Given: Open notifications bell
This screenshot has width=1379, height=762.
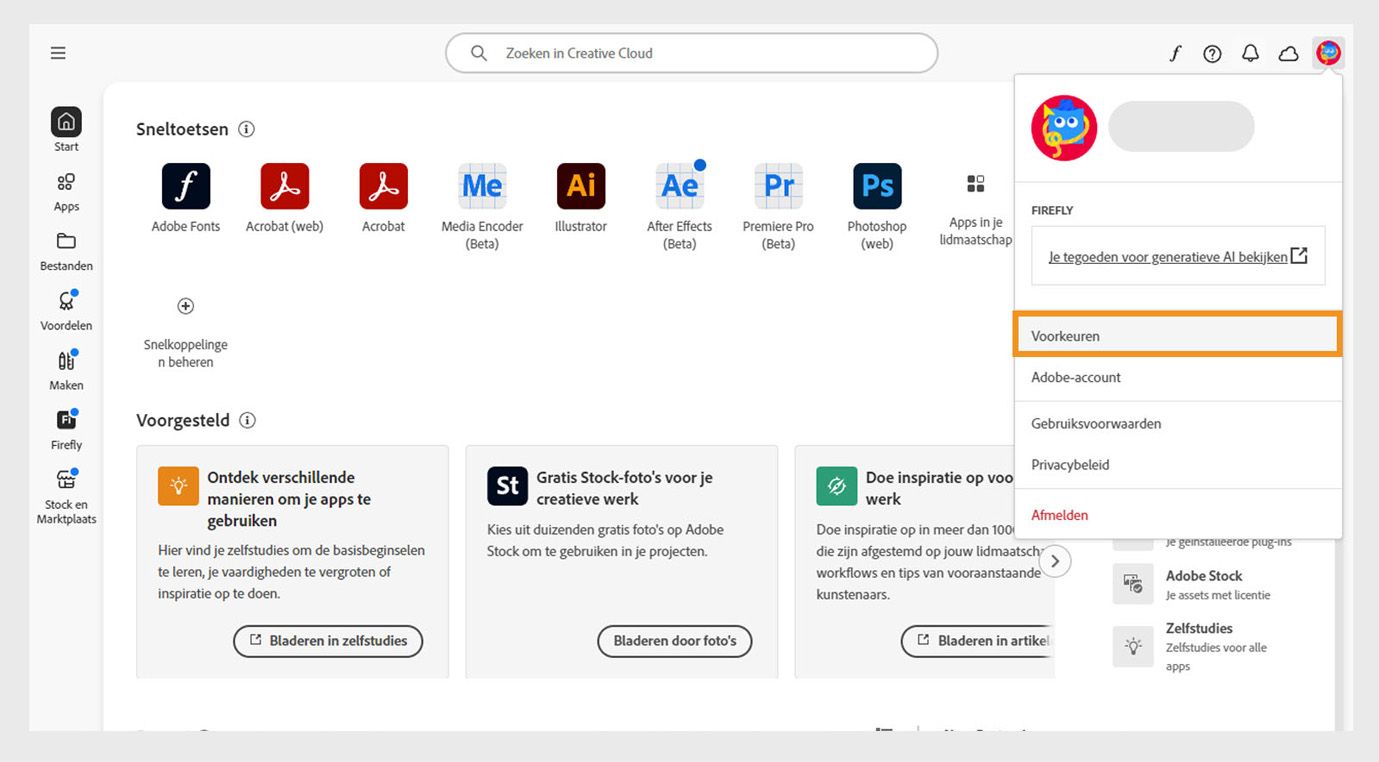Looking at the screenshot, I should pyautogui.click(x=1250, y=54).
